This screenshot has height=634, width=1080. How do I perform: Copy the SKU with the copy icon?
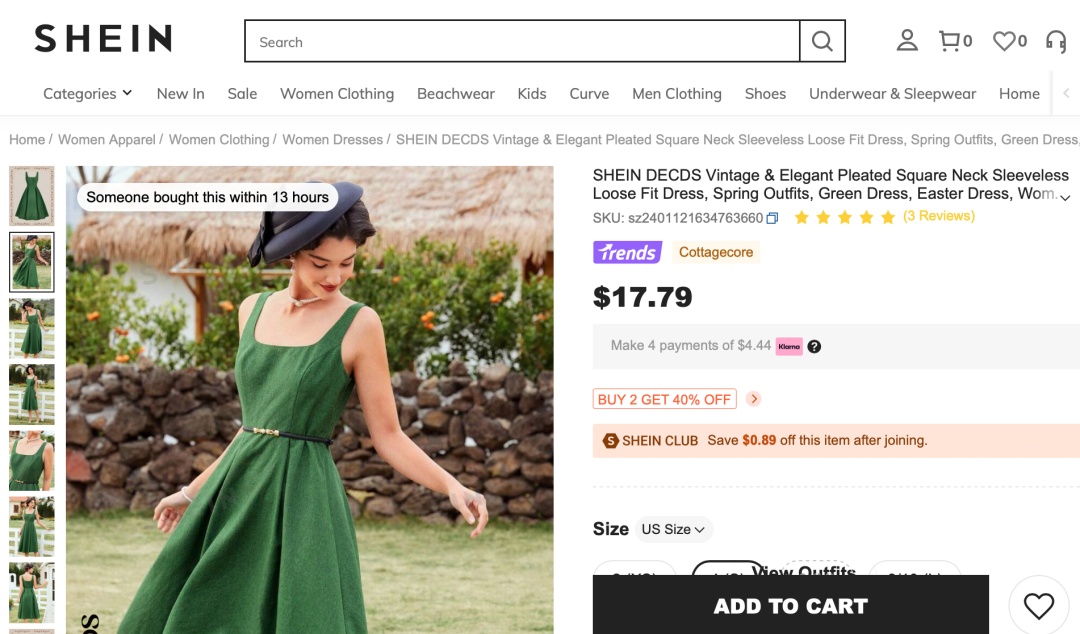click(772, 218)
